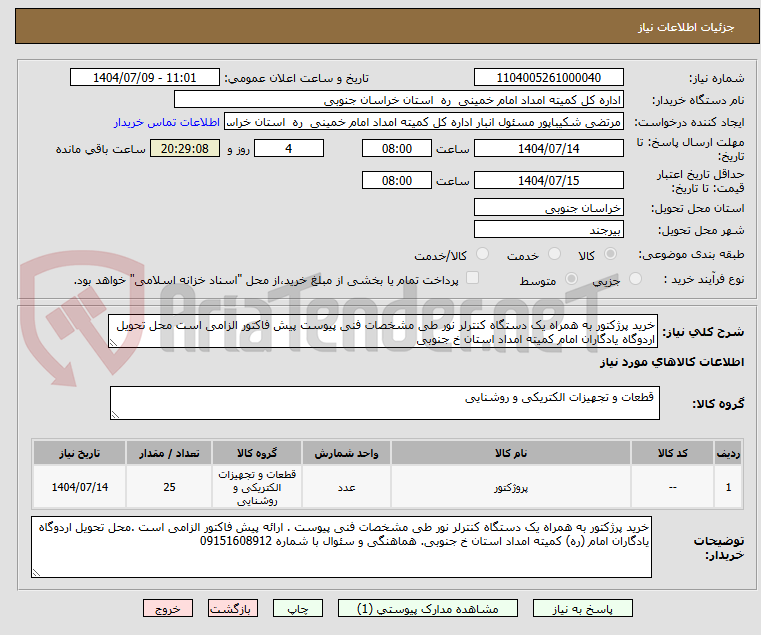Select the خدمت radio button
761x635 pixels.
click(554, 254)
